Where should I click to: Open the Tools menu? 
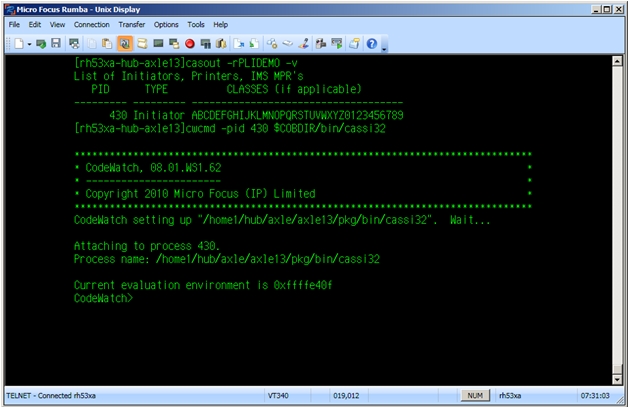pos(196,24)
